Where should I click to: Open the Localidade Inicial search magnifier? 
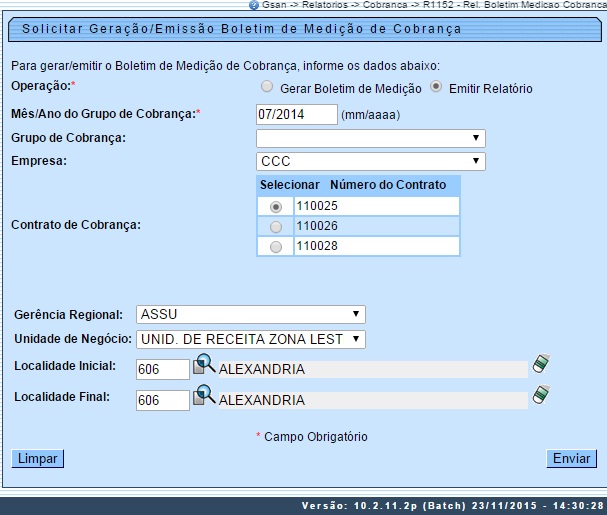[x=204, y=366]
